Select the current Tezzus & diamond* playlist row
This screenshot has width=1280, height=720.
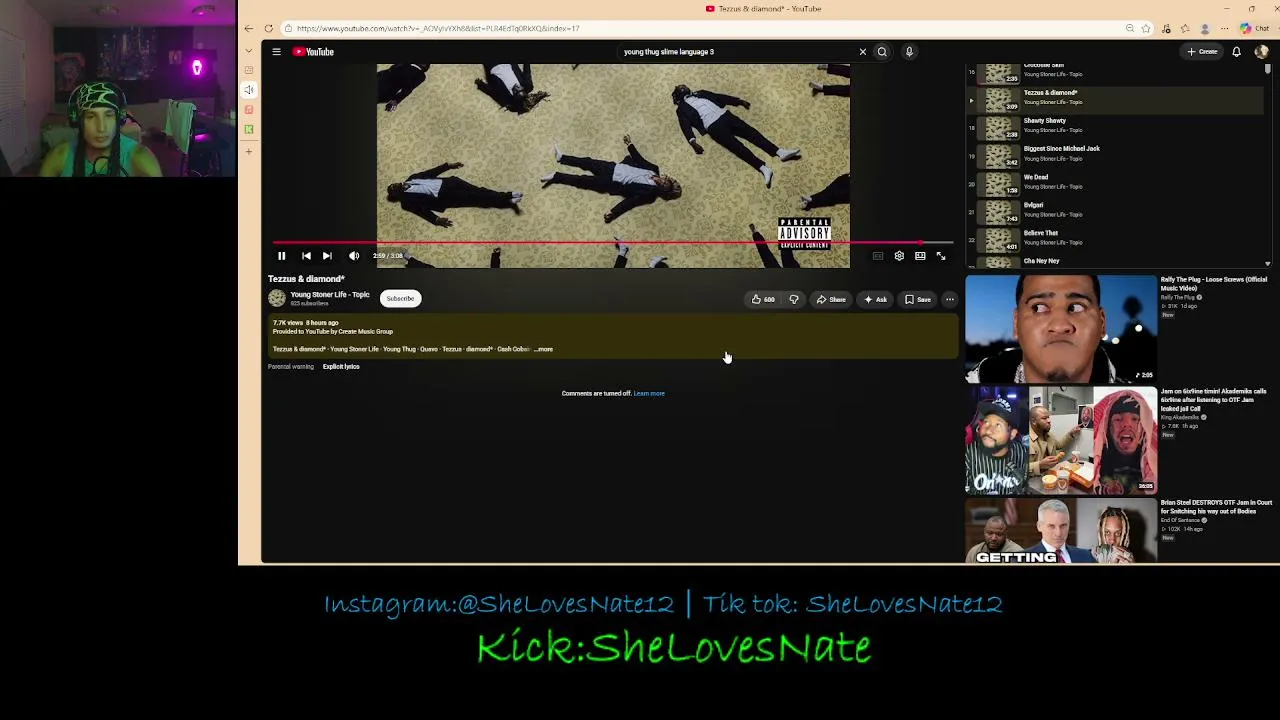pos(1114,100)
